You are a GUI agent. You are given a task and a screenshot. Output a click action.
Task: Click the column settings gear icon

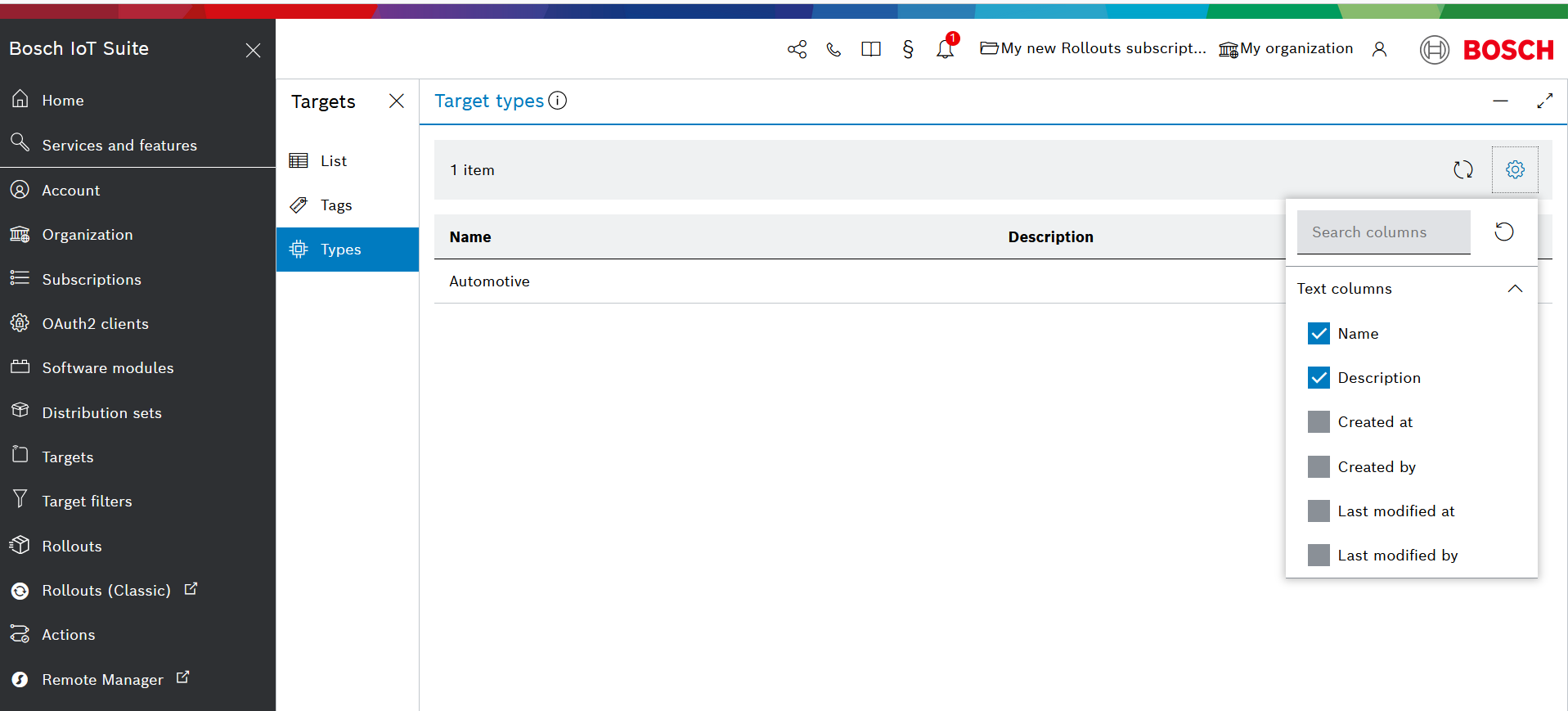click(x=1515, y=169)
